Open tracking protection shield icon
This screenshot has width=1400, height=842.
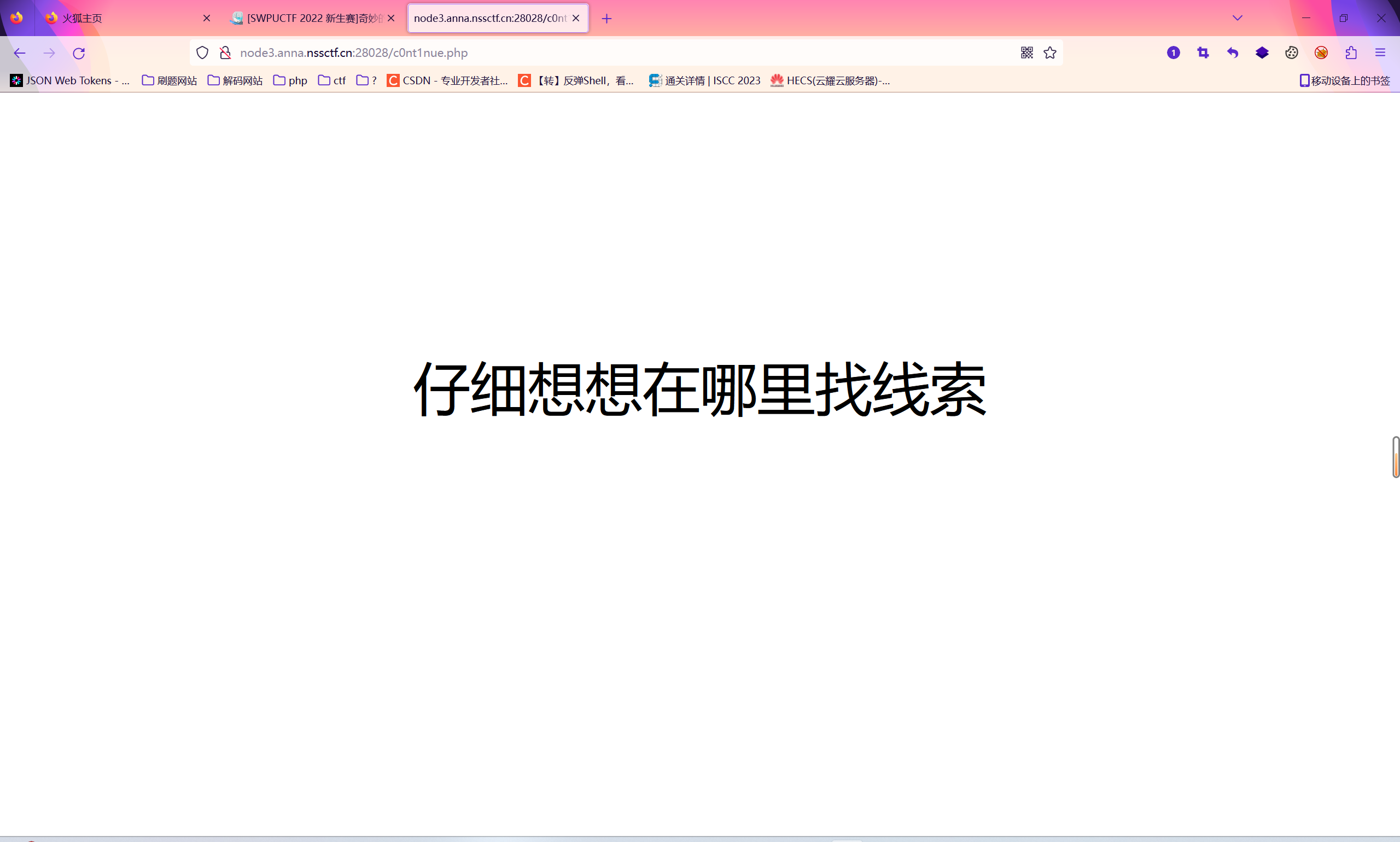[x=202, y=53]
